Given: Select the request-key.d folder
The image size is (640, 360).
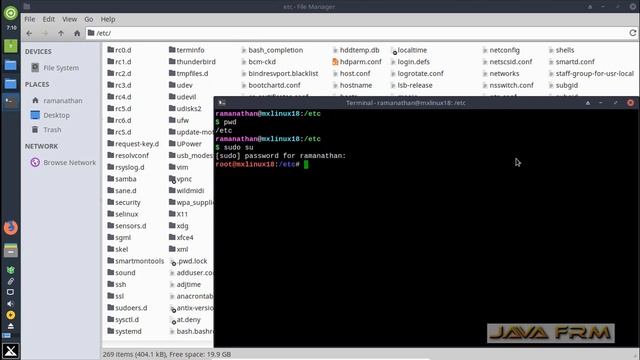Looking at the screenshot, I should coord(133,144).
